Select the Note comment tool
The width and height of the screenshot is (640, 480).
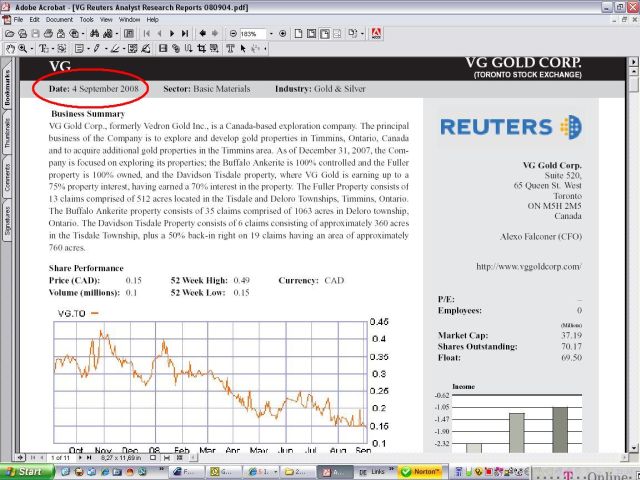click(x=79, y=49)
